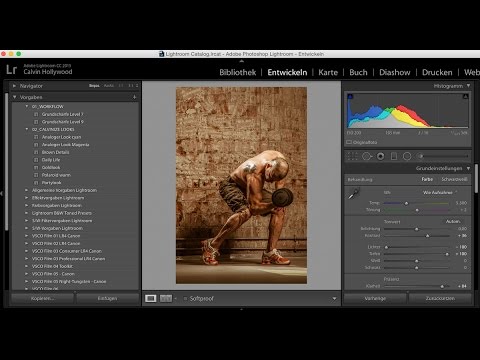Open the Drucken module
Screen dimensions: 480x360
437,72
